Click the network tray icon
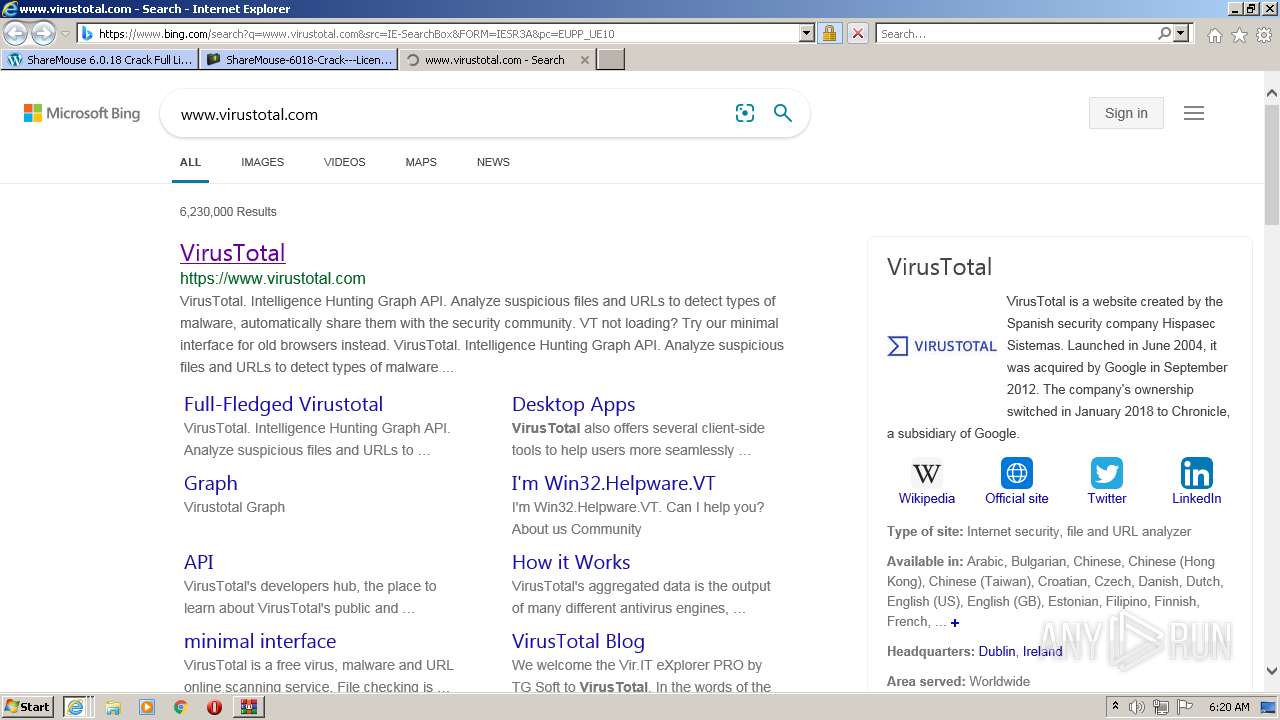 tap(1163, 707)
